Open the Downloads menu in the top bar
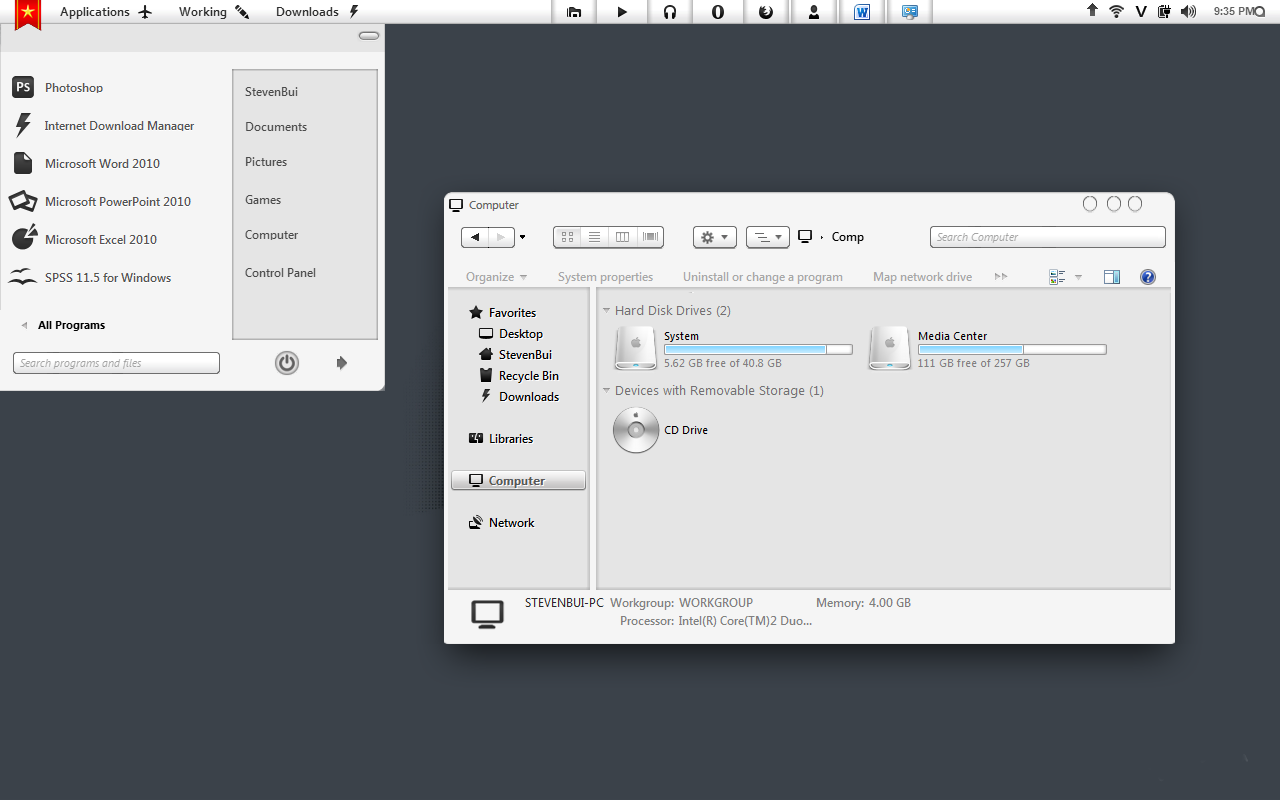Viewport: 1280px width, 800px height. (318, 12)
